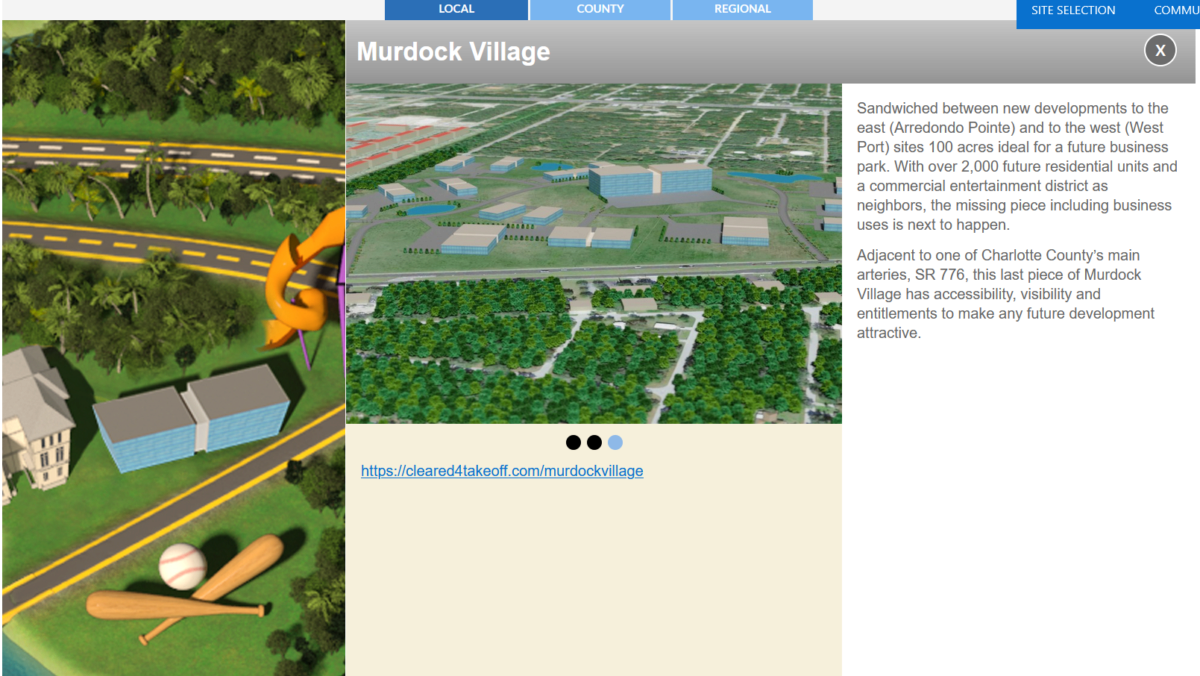
Task: Click the white baseball on the map
Action: click(x=182, y=565)
